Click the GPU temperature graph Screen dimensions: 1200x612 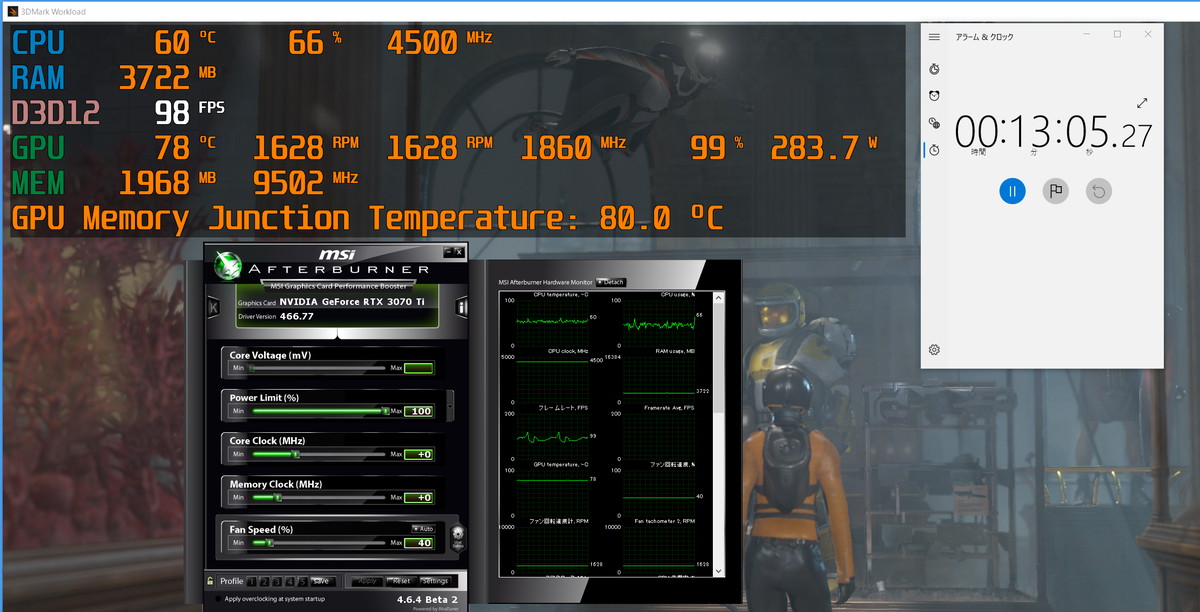[551, 492]
